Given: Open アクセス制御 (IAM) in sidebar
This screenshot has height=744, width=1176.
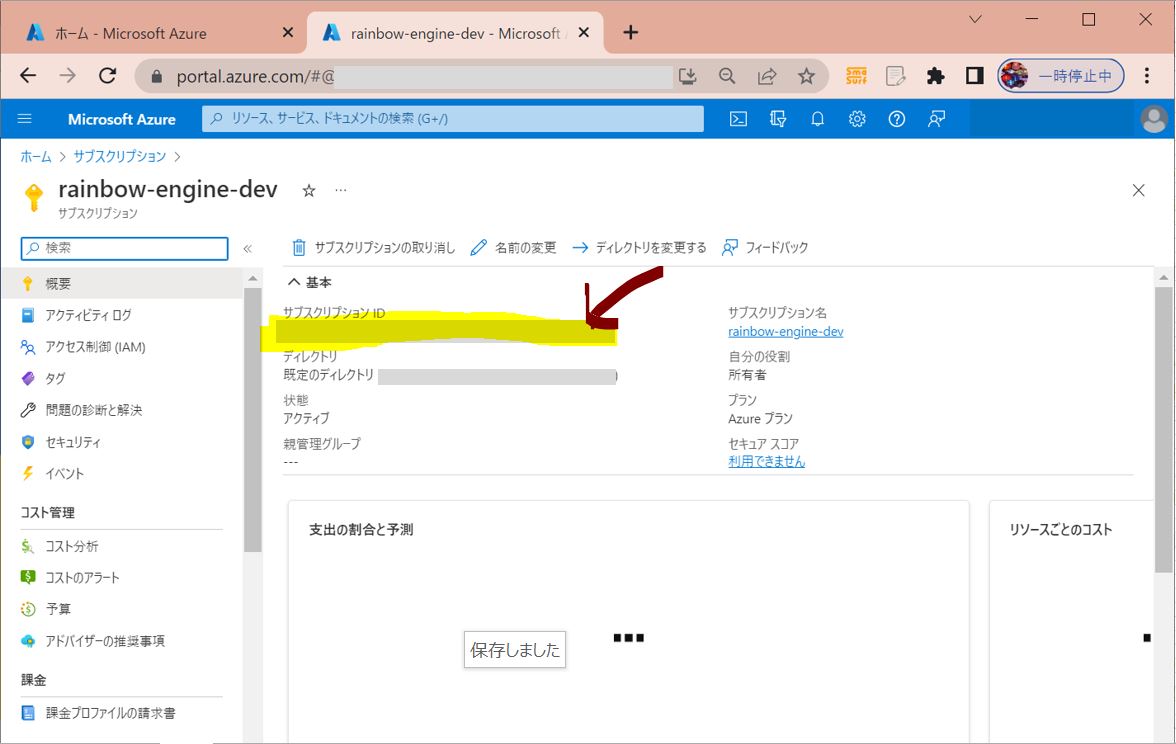Looking at the screenshot, I should point(95,347).
